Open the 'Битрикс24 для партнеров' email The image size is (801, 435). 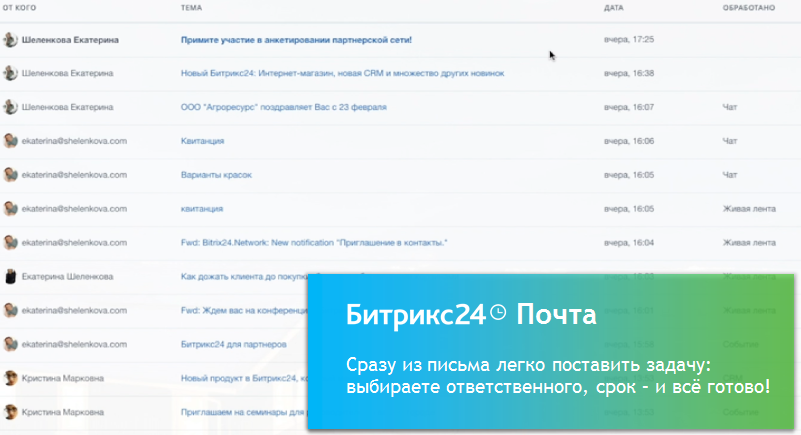point(233,345)
